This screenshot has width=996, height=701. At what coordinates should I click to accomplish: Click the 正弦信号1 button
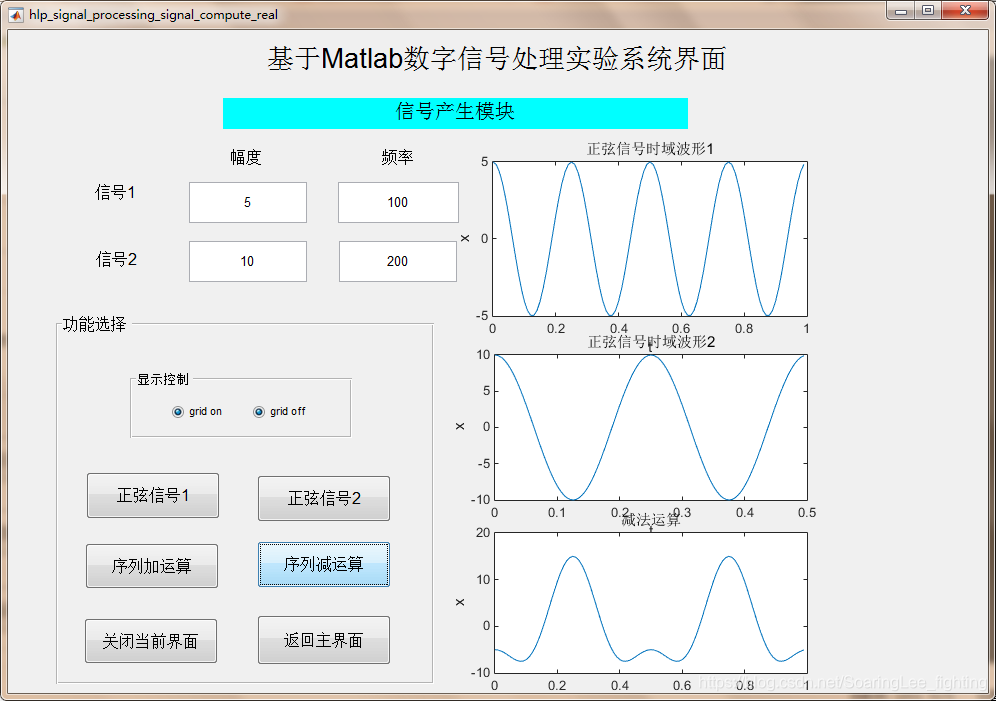tap(153, 495)
